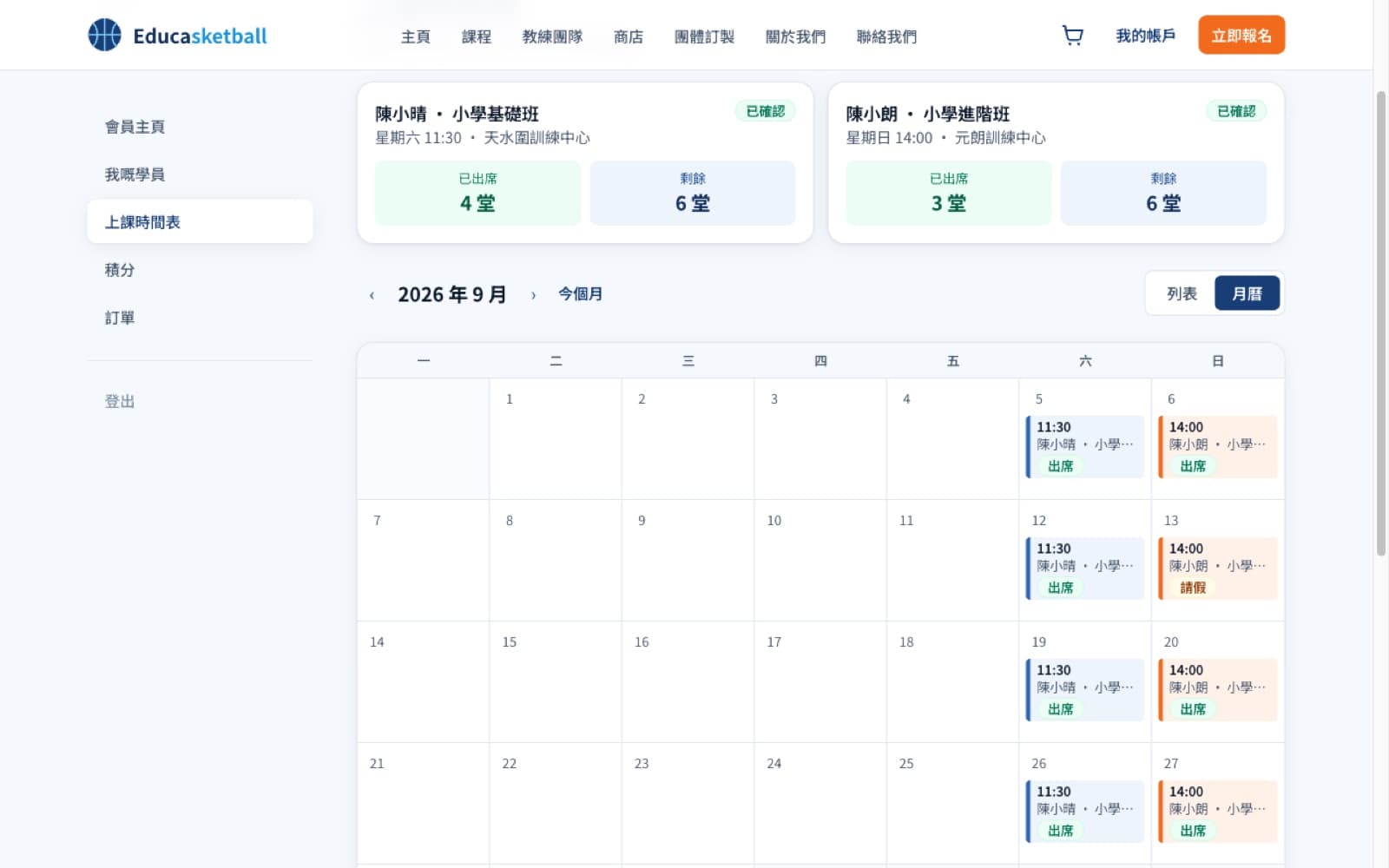Click 請假 status badge on September 13

[x=1193, y=588]
